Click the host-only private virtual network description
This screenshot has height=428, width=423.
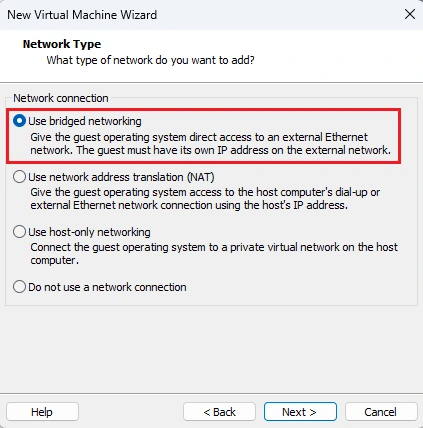pos(214,254)
